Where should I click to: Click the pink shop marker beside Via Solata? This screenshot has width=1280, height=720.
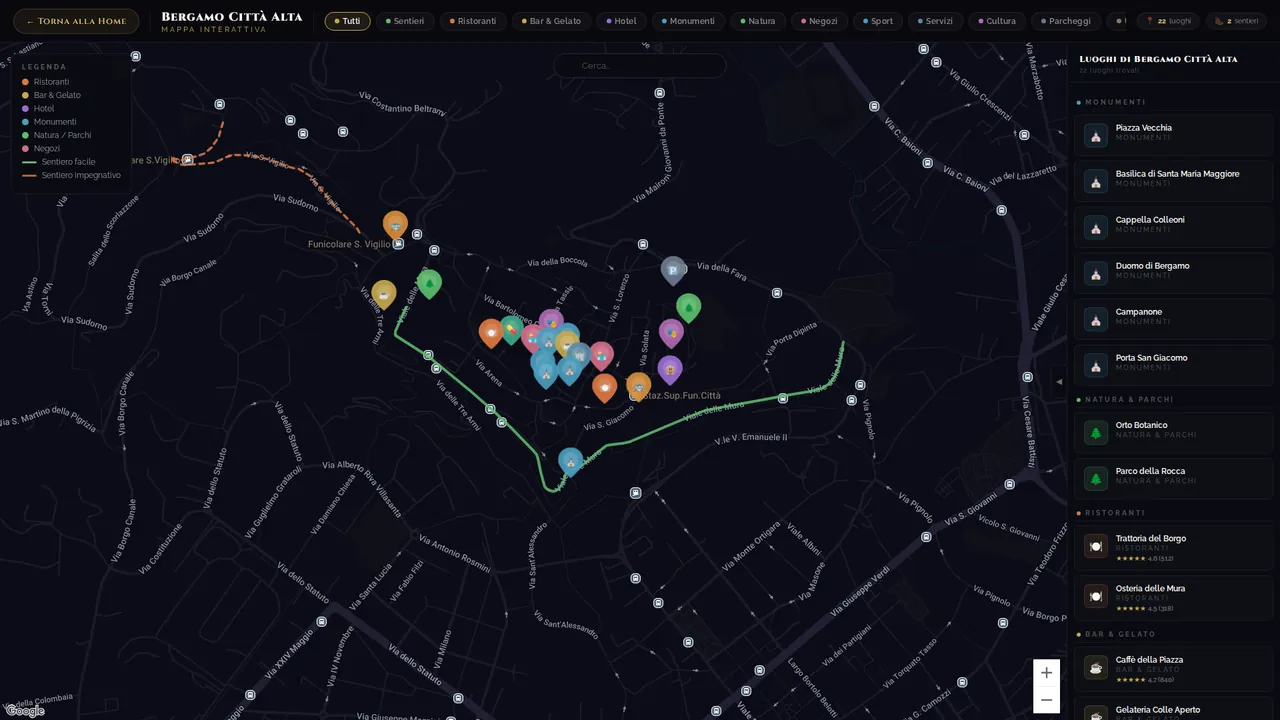coord(601,355)
